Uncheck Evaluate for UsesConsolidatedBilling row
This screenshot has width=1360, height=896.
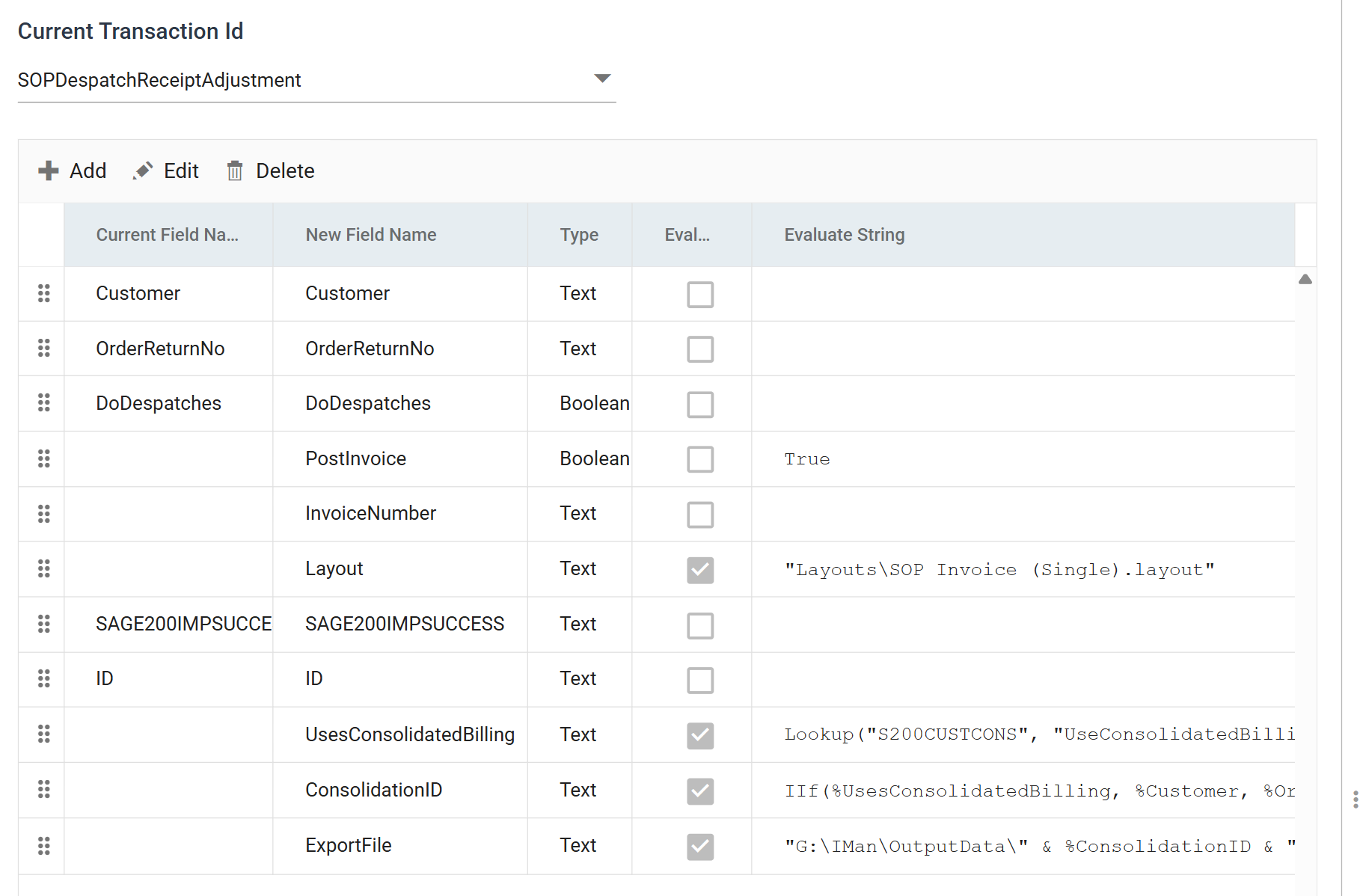click(700, 735)
